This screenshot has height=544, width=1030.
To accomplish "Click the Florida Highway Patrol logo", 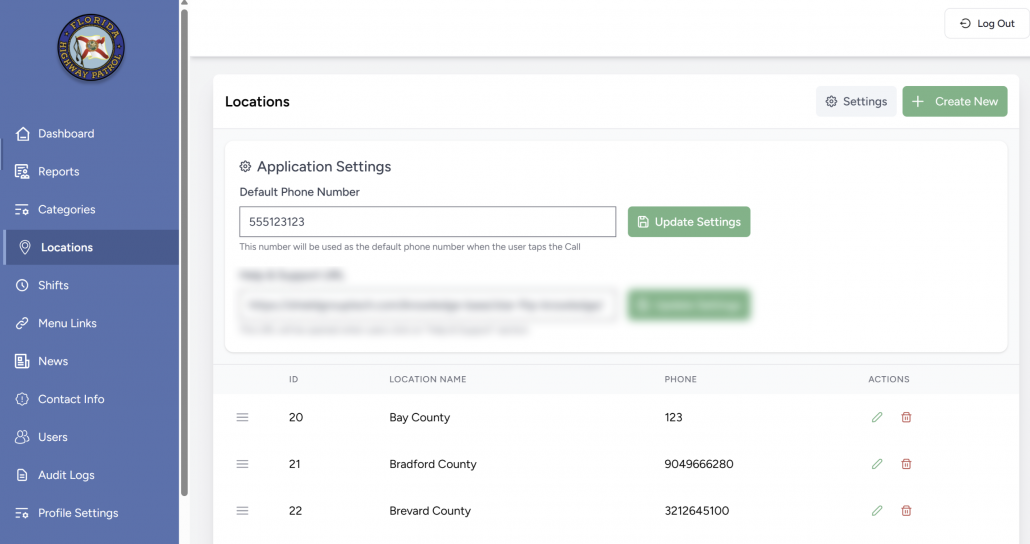I will 91,48.
